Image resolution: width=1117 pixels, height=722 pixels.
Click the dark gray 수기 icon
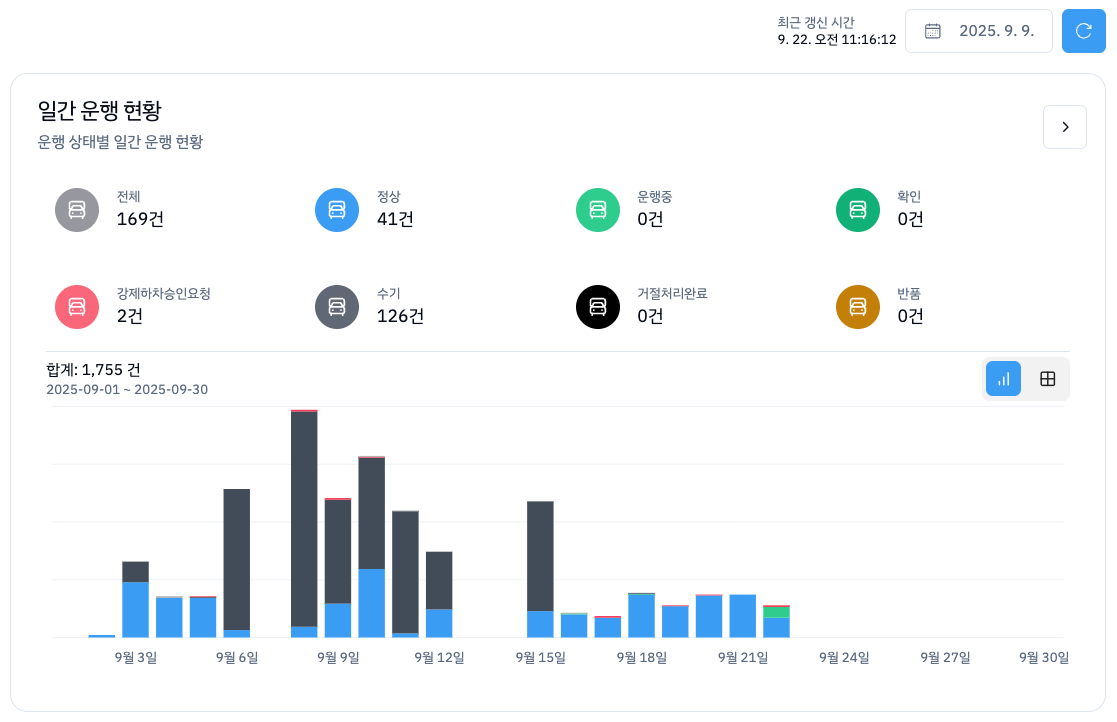pyautogui.click(x=337, y=307)
